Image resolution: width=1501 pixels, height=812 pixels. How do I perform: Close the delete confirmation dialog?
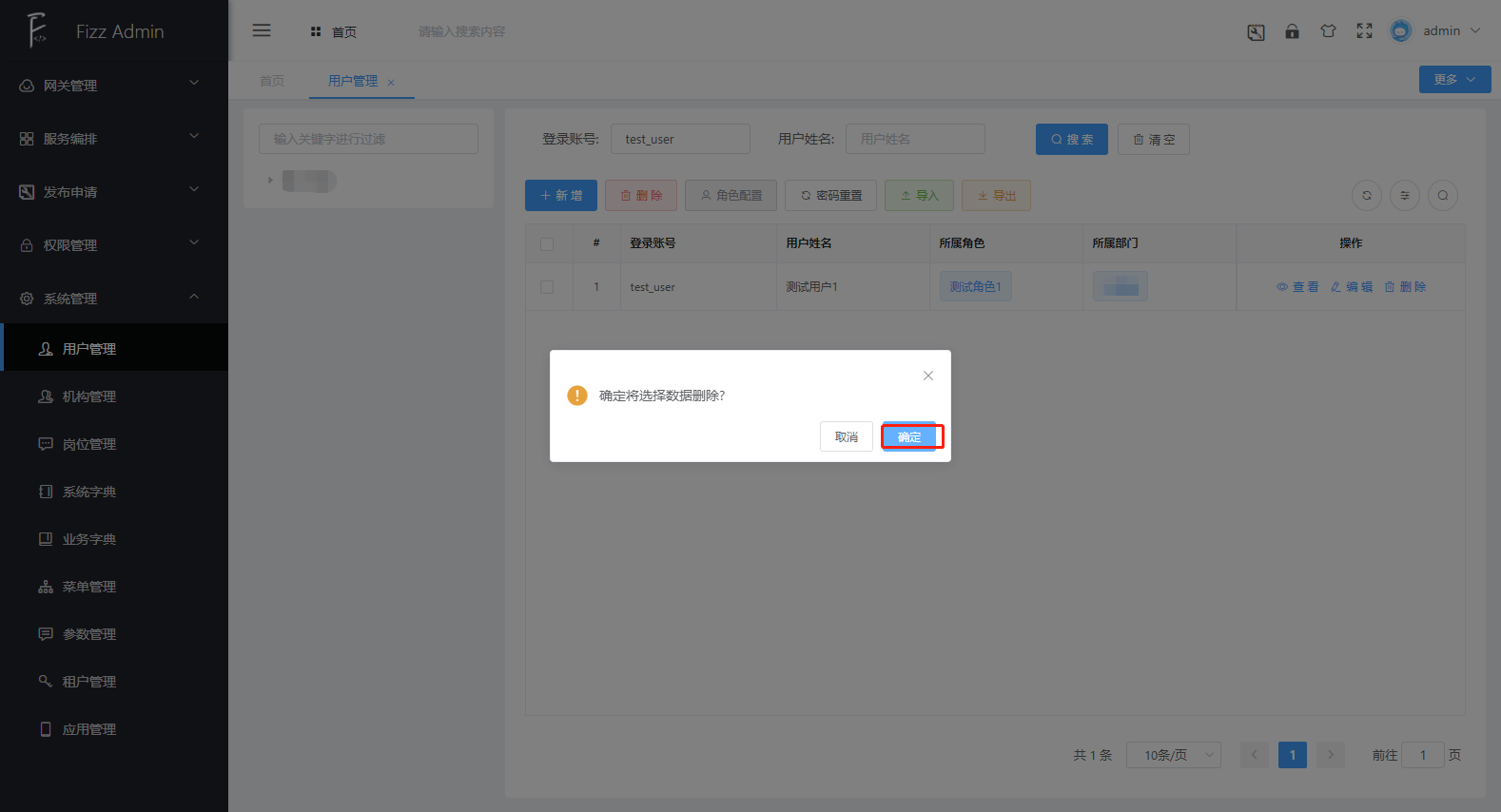(x=928, y=376)
